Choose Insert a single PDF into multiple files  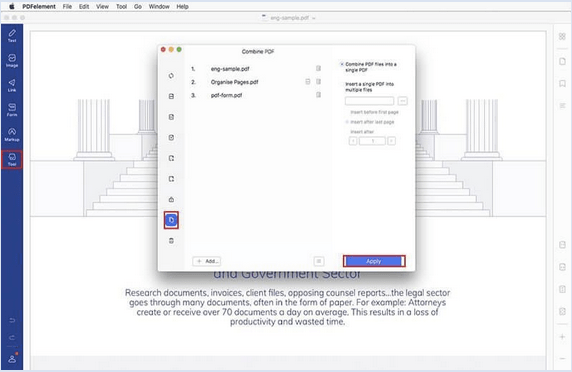click(369, 87)
